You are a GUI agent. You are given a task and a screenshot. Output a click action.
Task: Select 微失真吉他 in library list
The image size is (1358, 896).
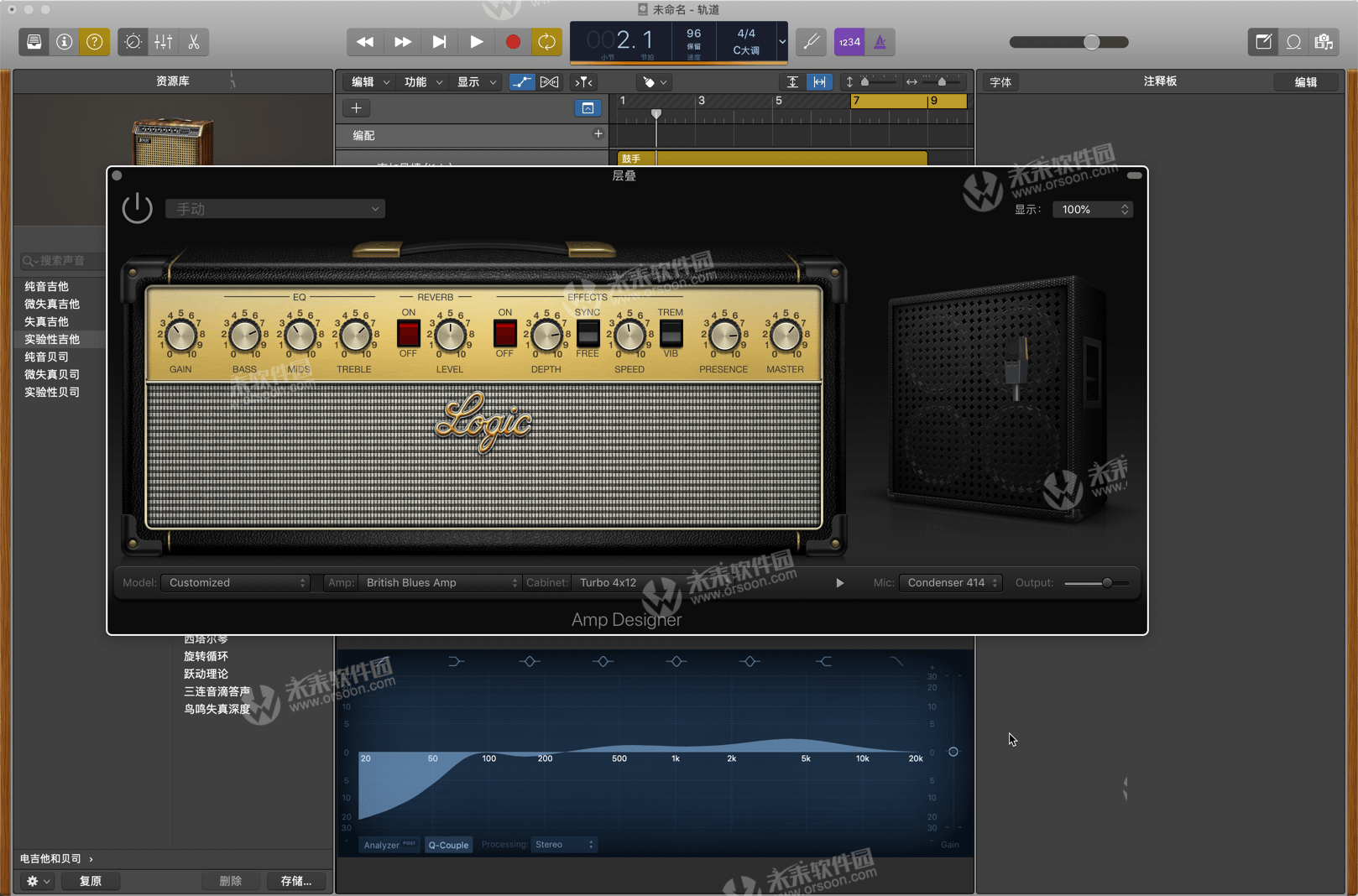(52, 305)
